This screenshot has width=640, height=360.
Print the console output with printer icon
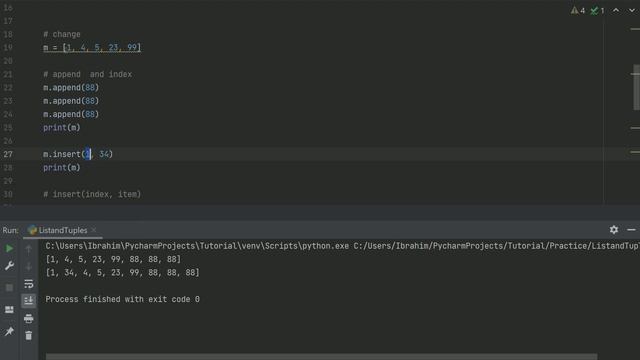tap(29, 318)
